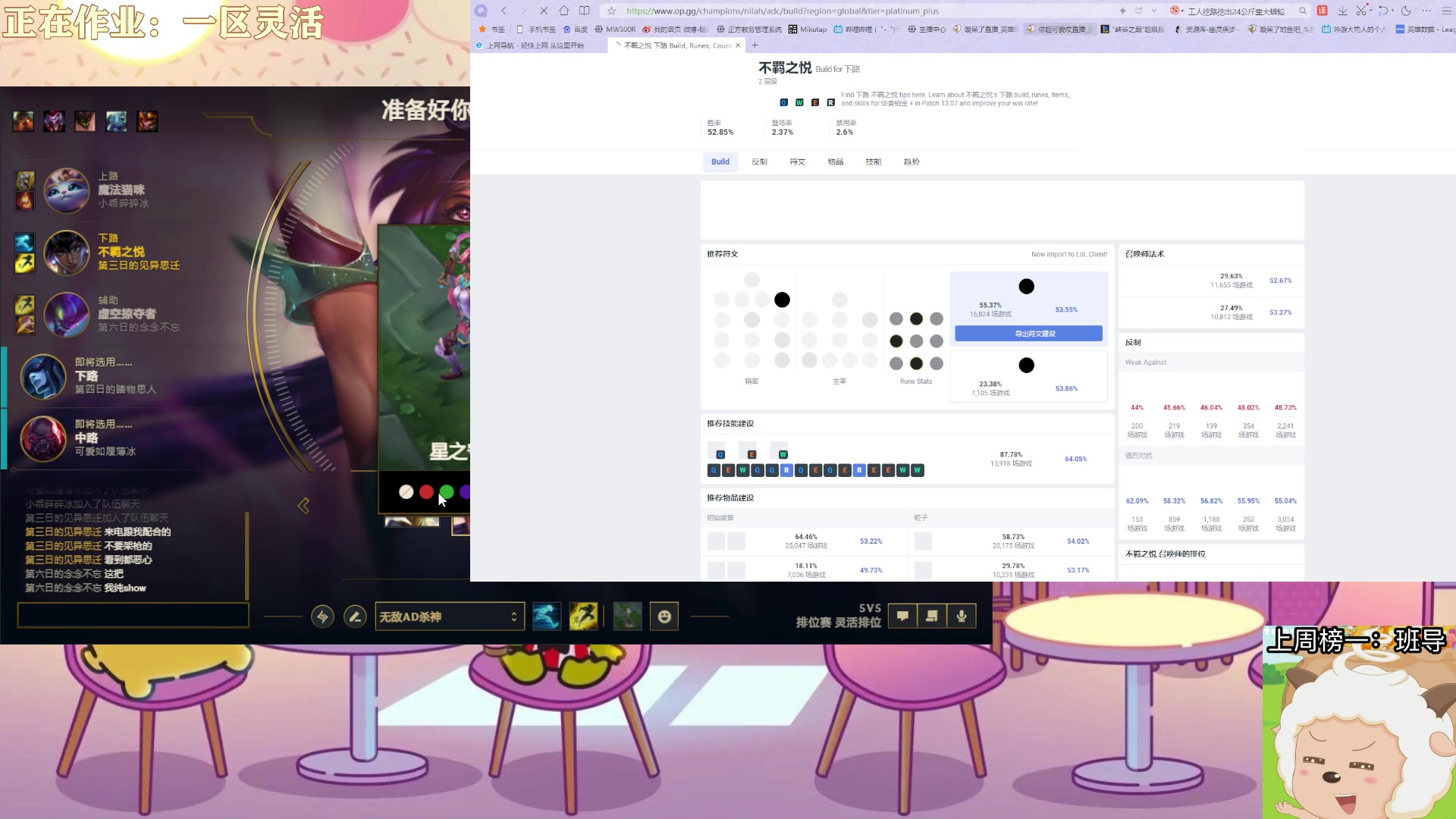Click the fifth banned champion icon
This screenshot has width=1456, height=819.
147,121
